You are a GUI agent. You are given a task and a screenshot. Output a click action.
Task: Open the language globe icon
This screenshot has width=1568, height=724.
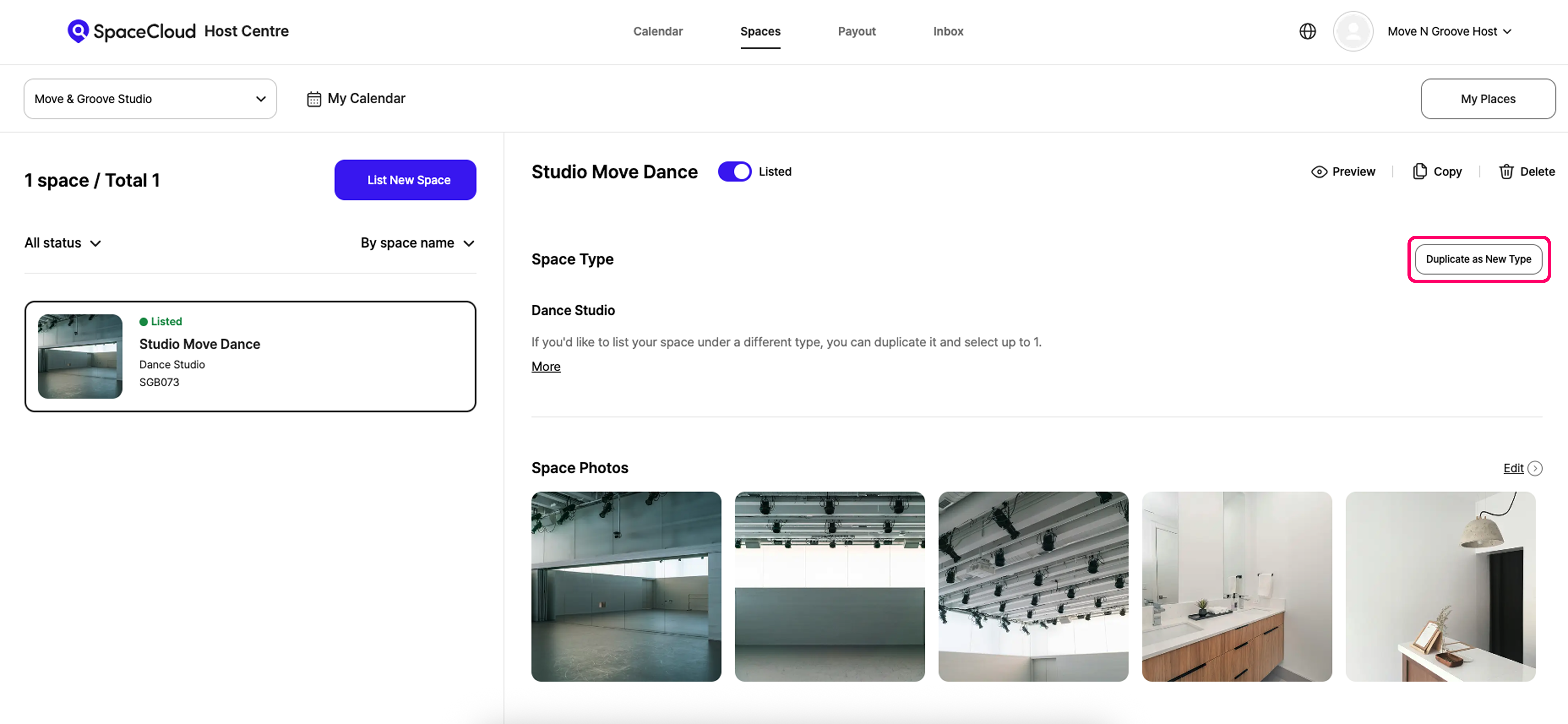(x=1308, y=31)
